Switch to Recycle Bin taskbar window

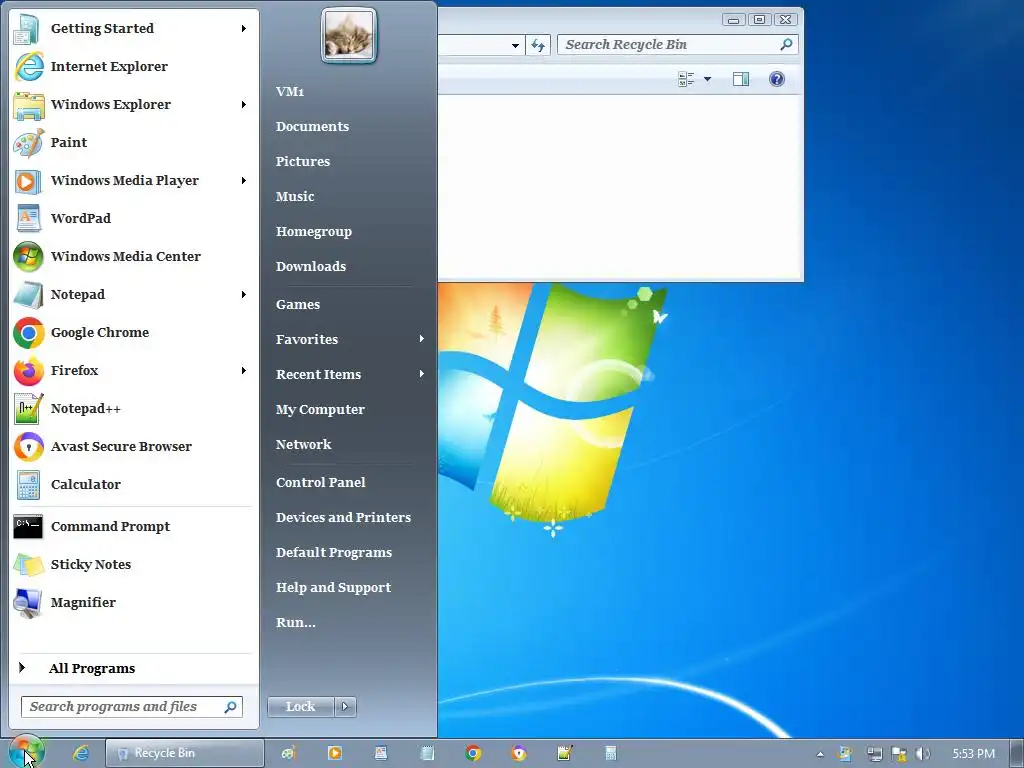[185, 753]
